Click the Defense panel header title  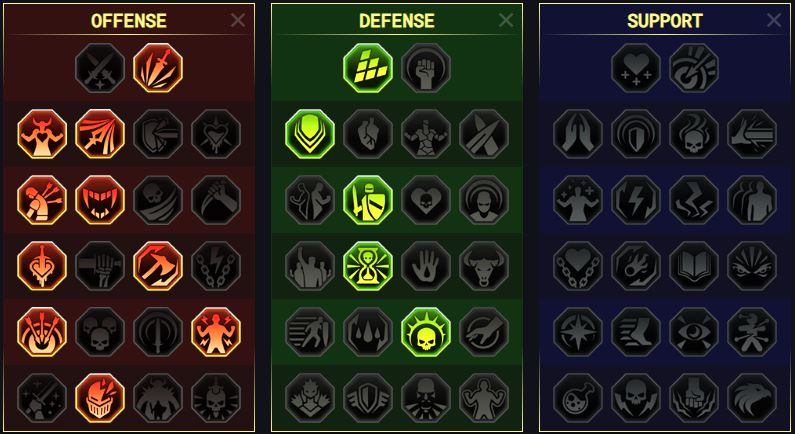[396, 21]
